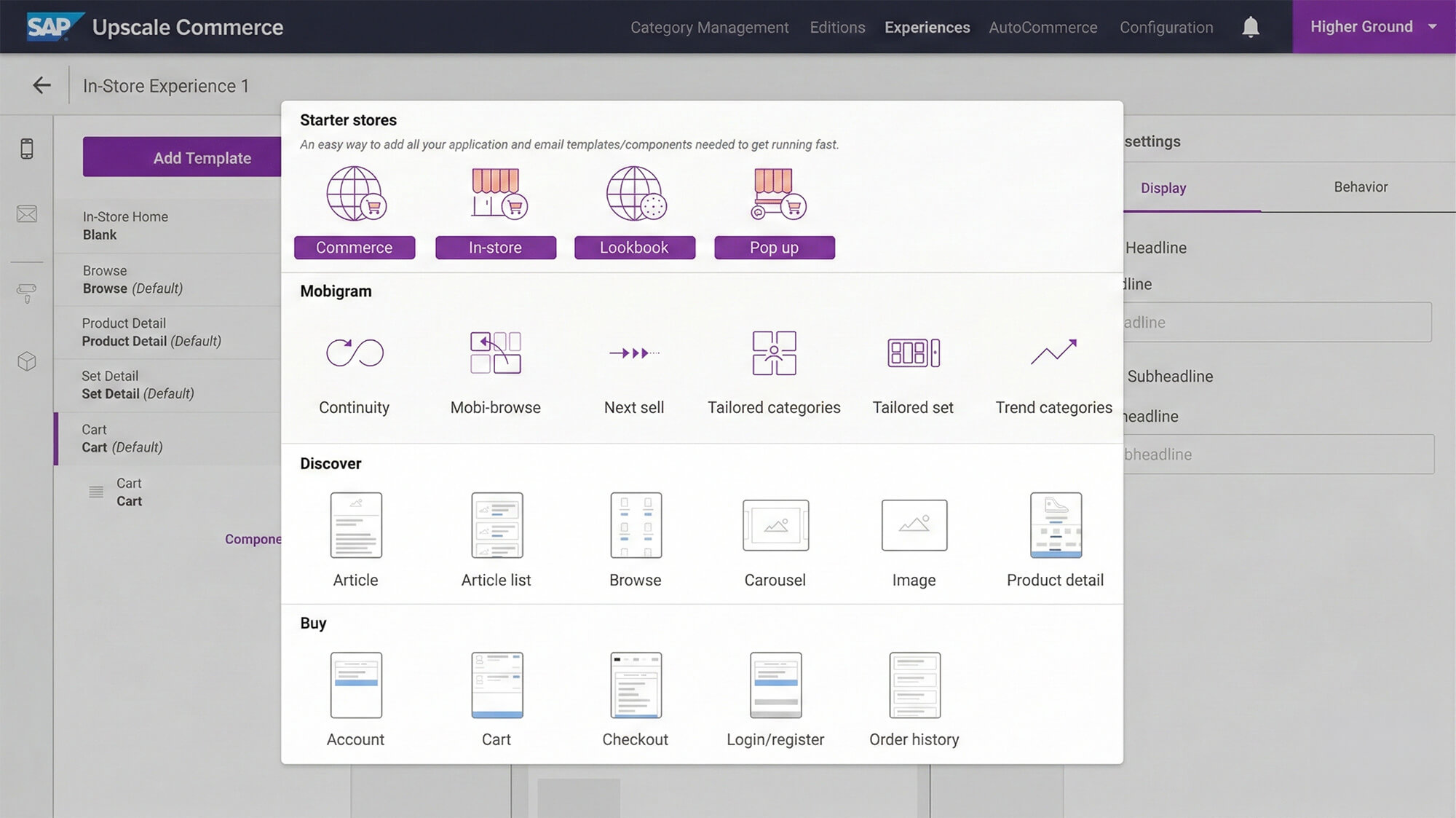
Task: Open the notifications bell
Action: click(1251, 27)
